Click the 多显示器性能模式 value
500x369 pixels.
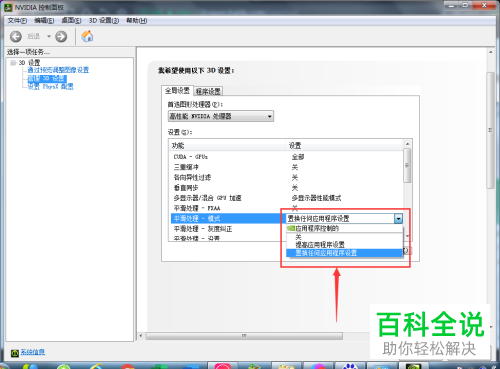[316, 198]
